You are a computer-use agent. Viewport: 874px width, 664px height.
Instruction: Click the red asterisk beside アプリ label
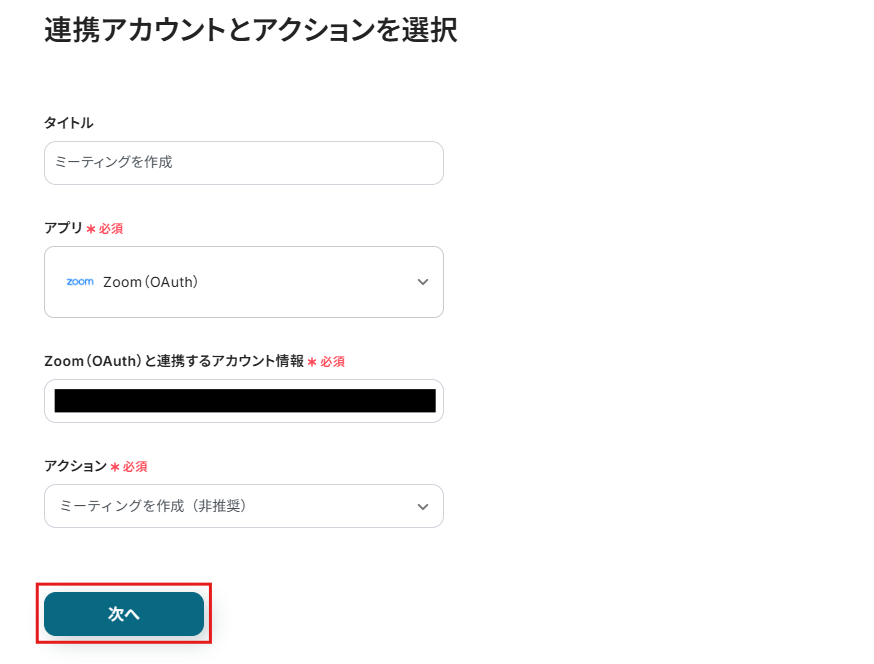(91, 229)
